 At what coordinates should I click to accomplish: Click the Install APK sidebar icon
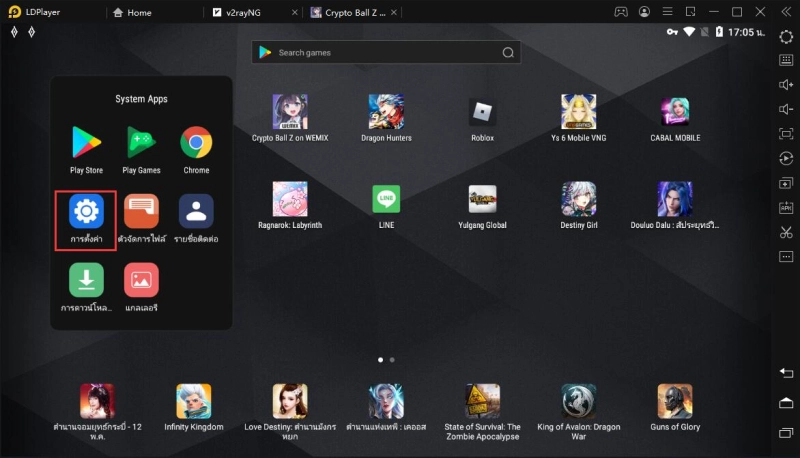click(786, 208)
